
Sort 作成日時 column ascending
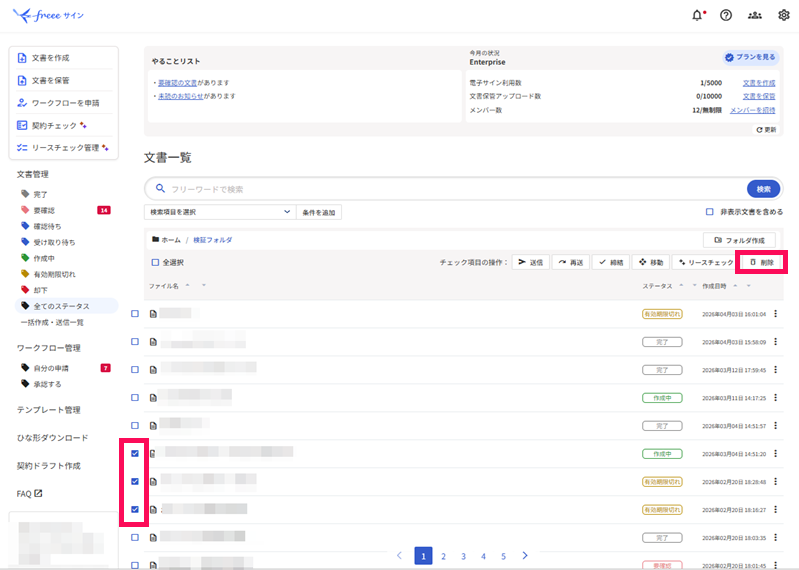[735, 286]
